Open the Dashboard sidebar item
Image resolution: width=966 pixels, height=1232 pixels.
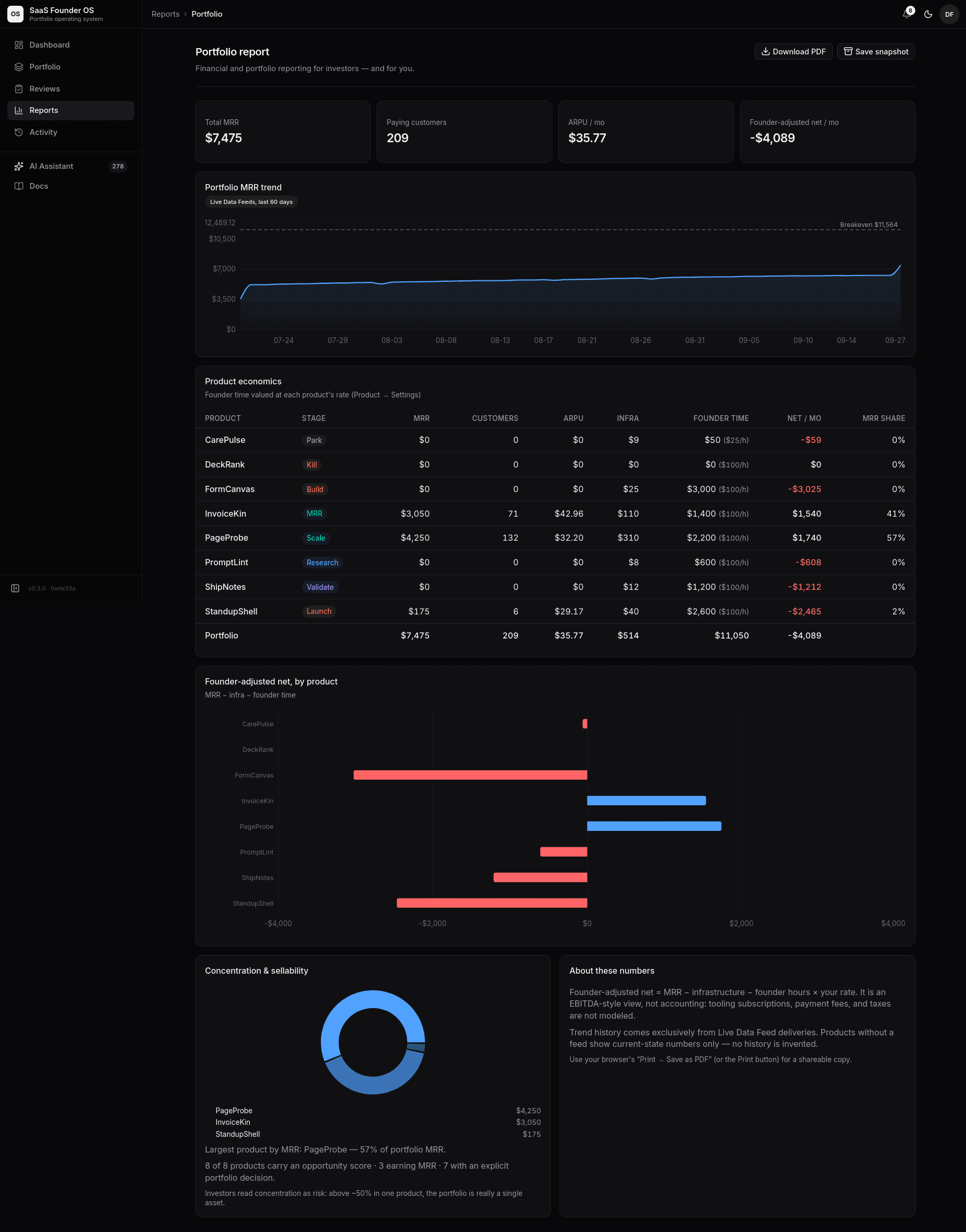point(71,44)
